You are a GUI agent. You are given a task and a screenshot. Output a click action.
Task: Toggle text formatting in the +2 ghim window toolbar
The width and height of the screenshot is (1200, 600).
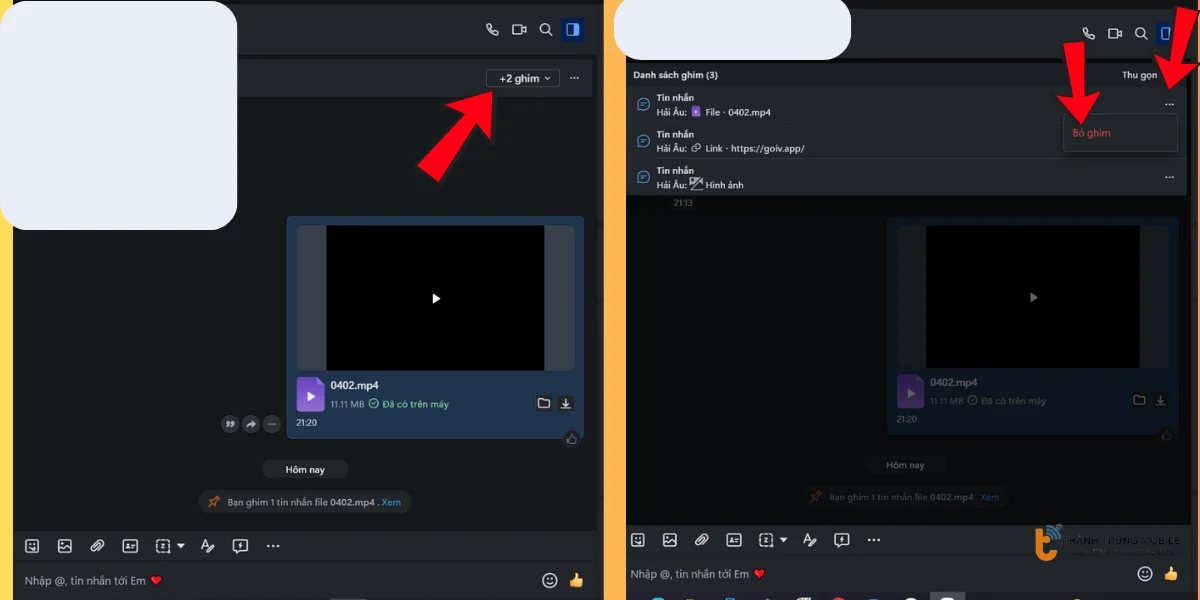coord(208,546)
